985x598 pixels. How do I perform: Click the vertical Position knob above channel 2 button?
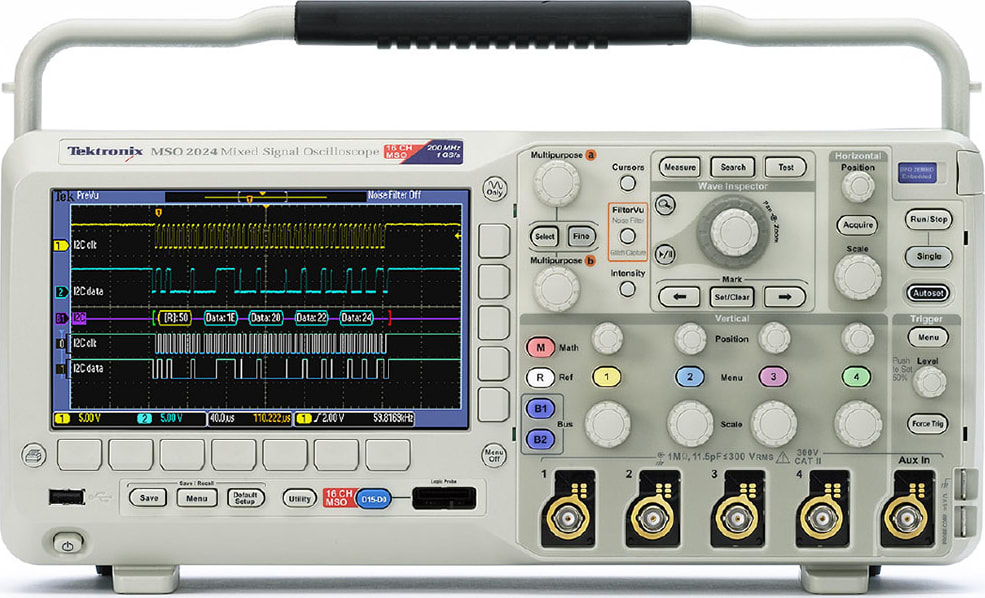click(690, 339)
